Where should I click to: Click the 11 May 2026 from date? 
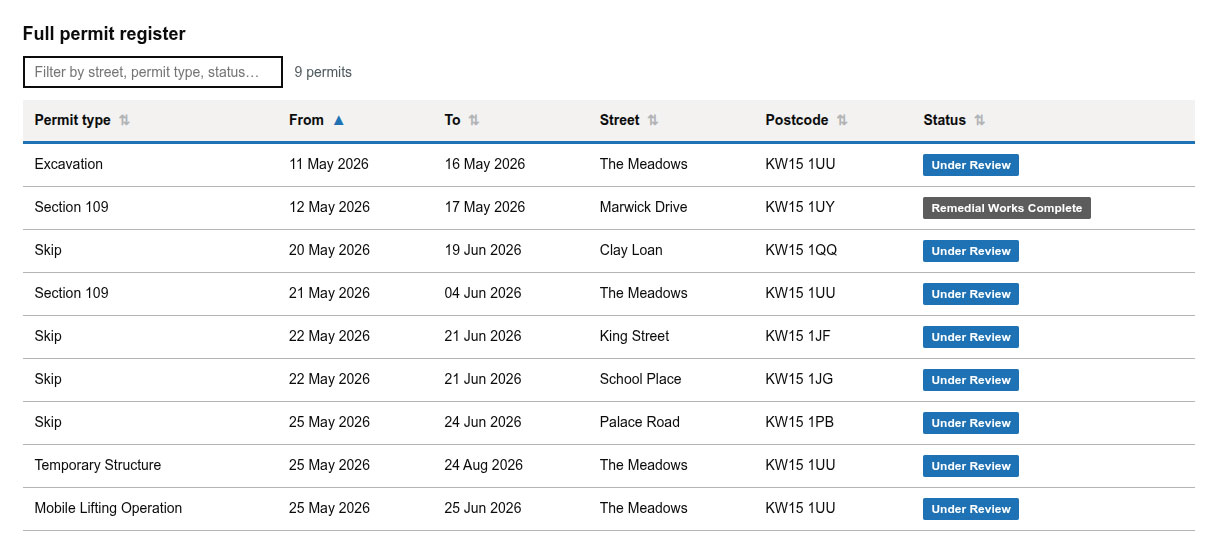pyautogui.click(x=329, y=164)
